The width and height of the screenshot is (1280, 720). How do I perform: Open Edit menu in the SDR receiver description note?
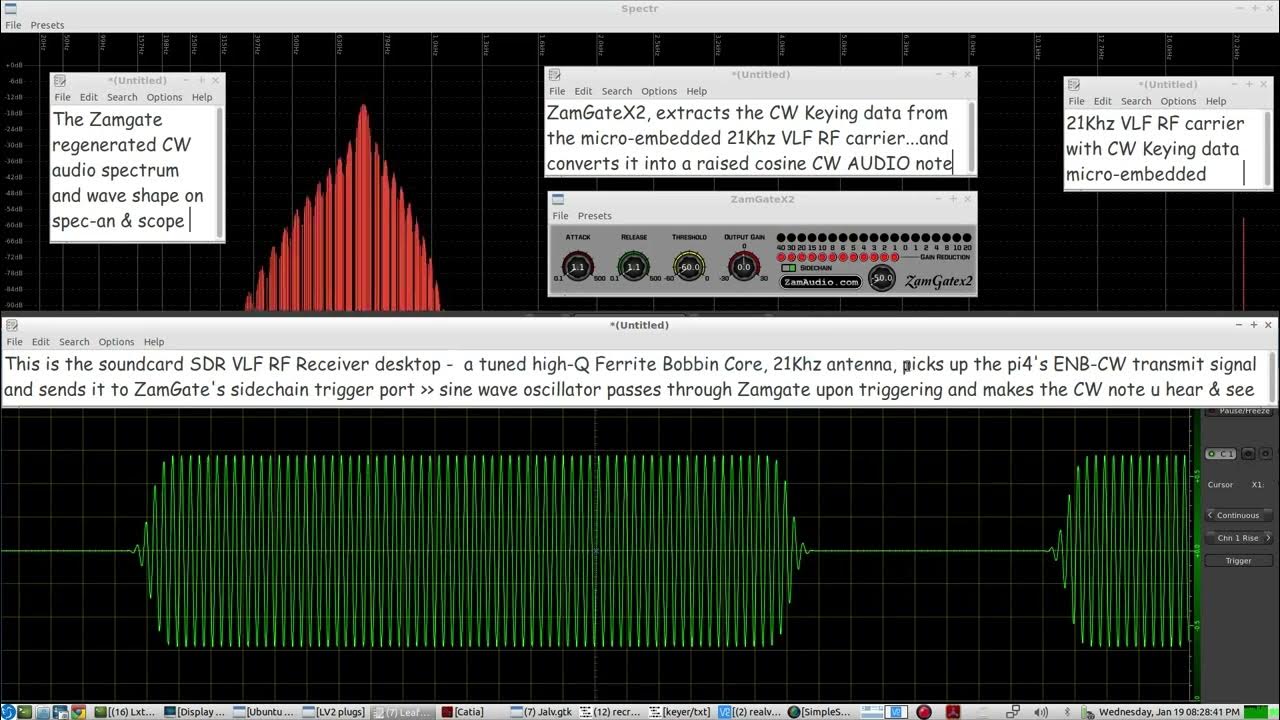(x=41, y=342)
